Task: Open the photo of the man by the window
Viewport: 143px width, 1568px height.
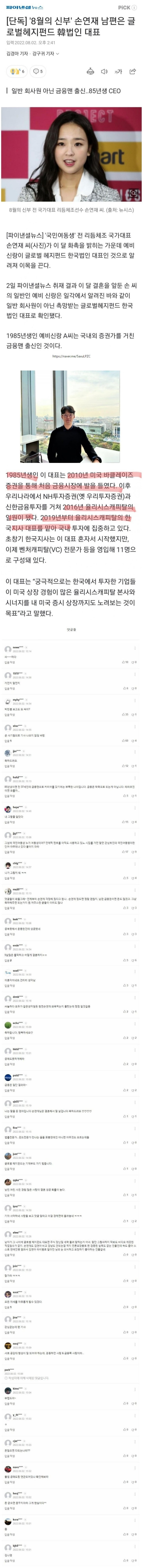Action: (x=70, y=408)
